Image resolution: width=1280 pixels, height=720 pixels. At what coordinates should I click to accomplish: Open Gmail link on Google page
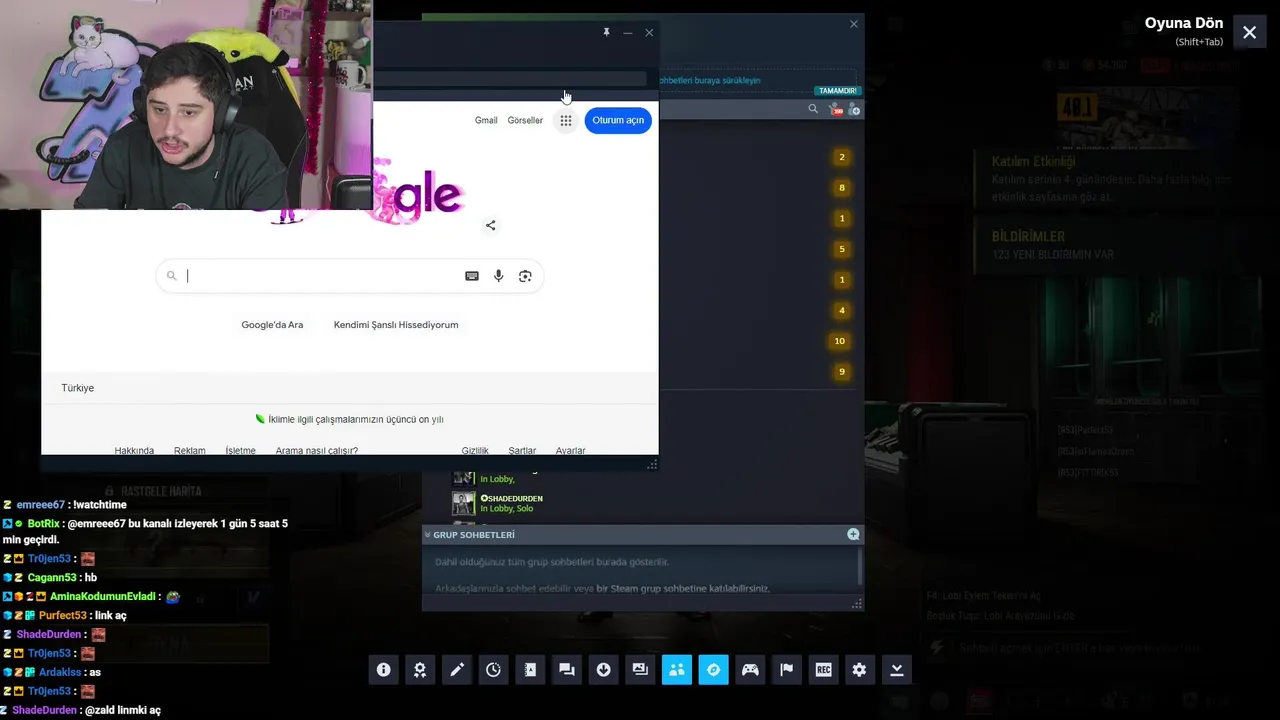tap(486, 120)
